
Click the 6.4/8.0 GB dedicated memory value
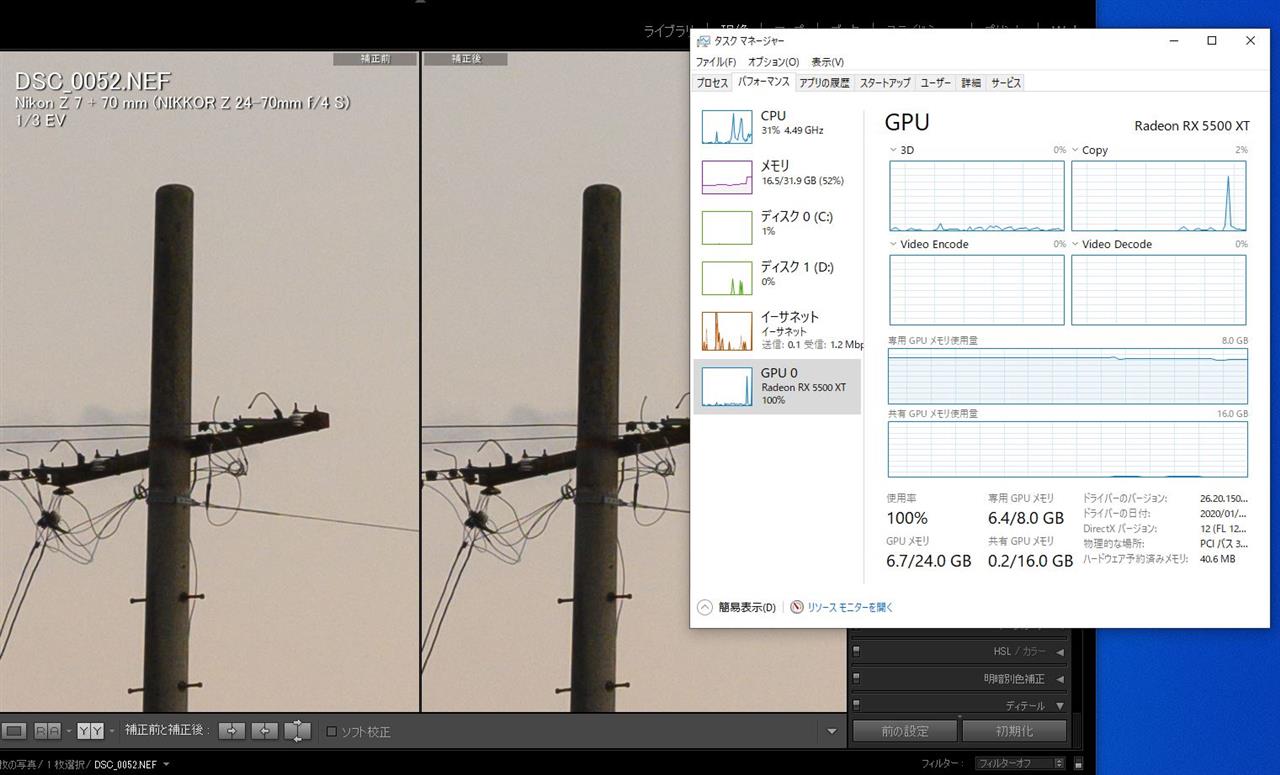coord(1025,518)
